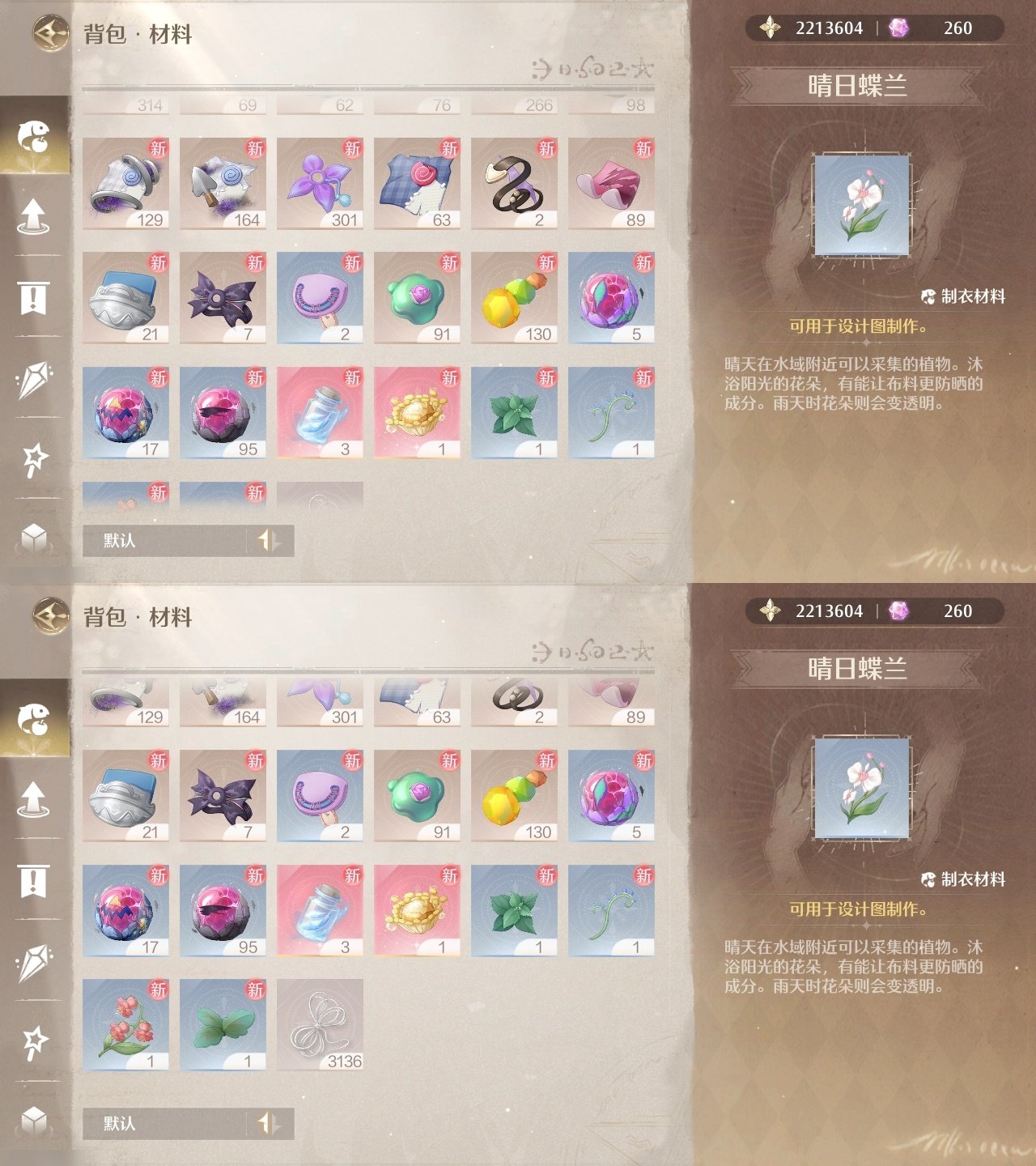Open the fish-shaped materials tab in the upper sidebar
Viewport: 1036px width, 1166px height.
[x=34, y=135]
